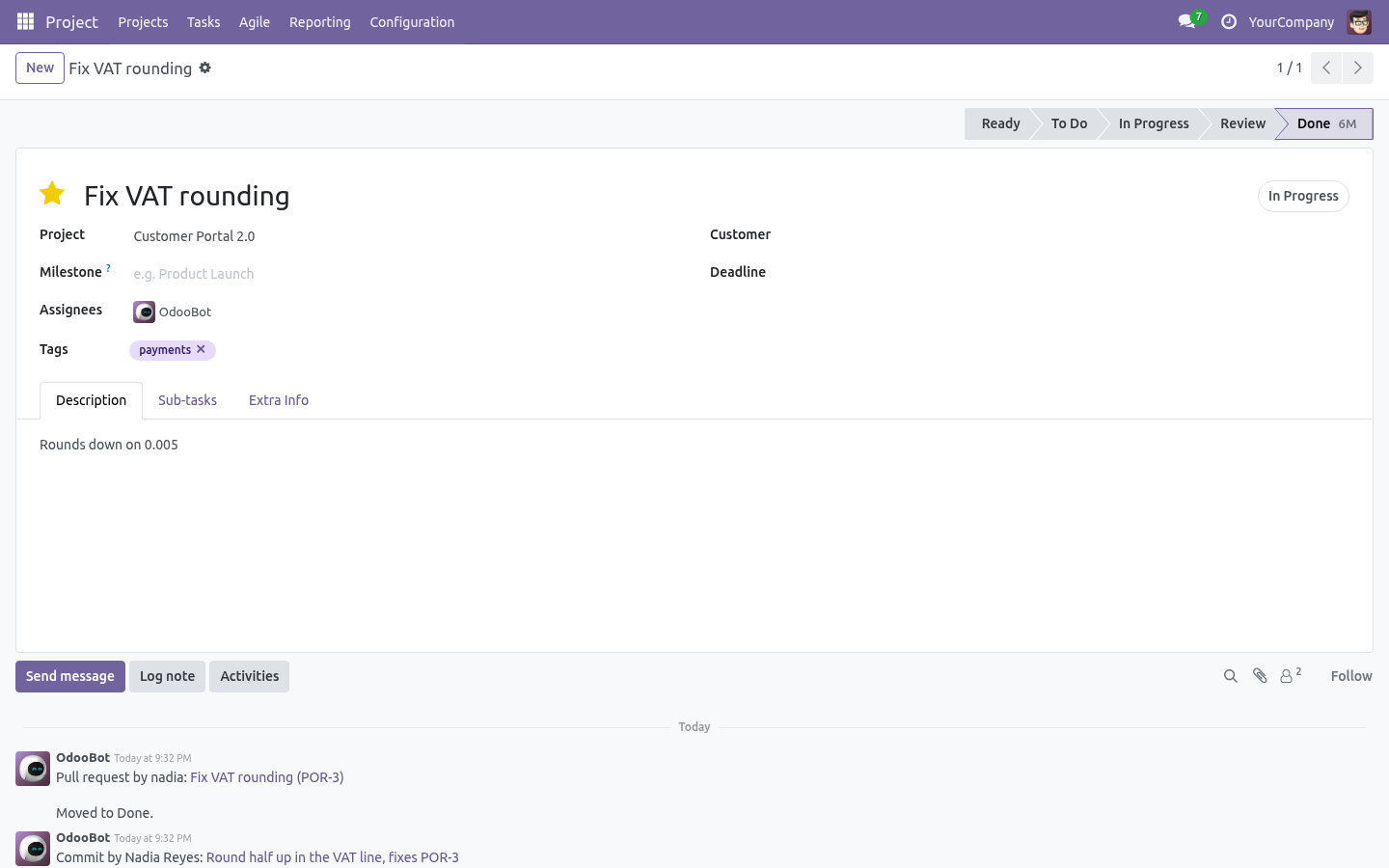Open the Agile menu
Image resolution: width=1389 pixels, height=868 pixels.
255,21
